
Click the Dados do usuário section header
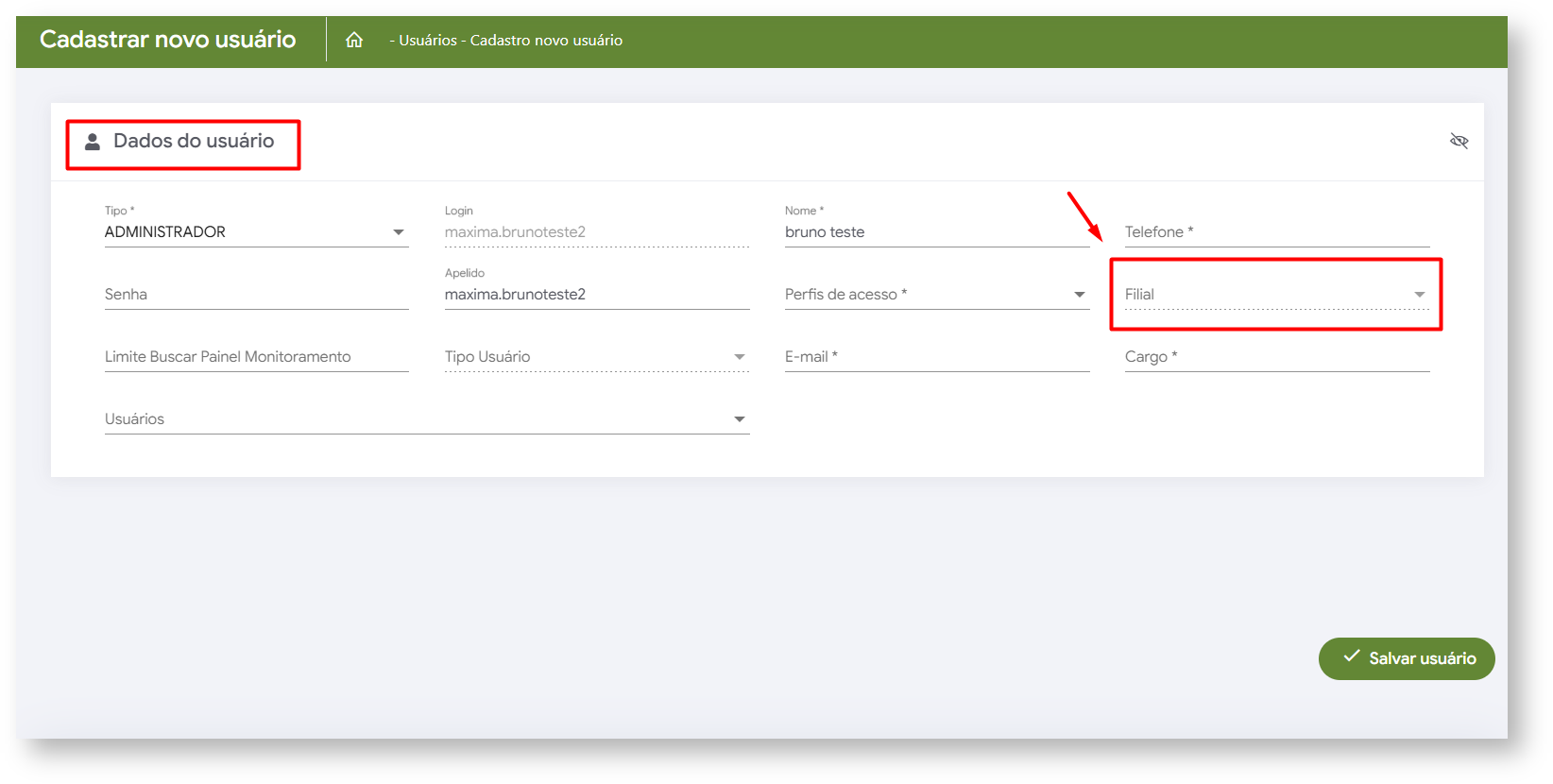click(x=194, y=141)
